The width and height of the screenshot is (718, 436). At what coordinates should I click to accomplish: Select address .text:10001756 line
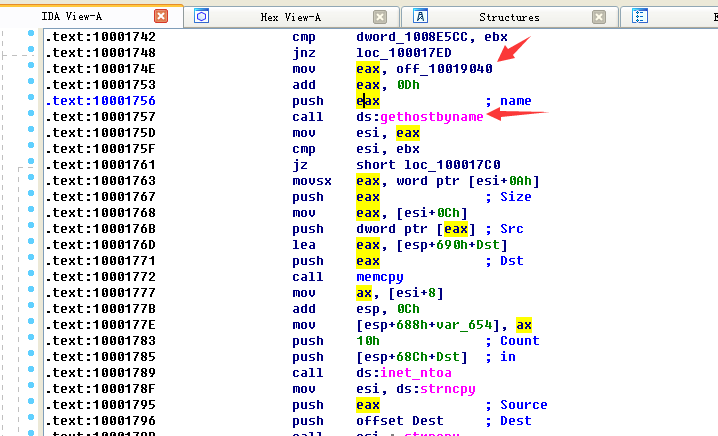click(100, 101)
